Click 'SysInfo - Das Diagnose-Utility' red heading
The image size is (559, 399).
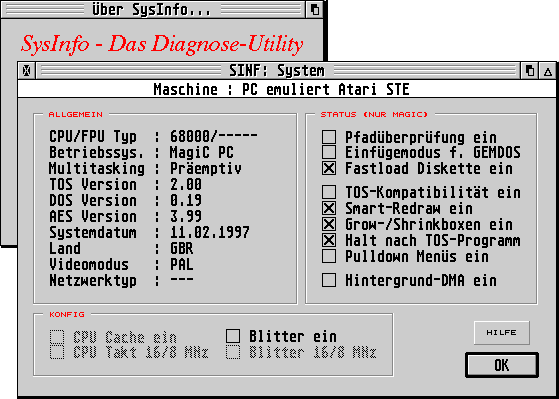[x=162, y=45]
